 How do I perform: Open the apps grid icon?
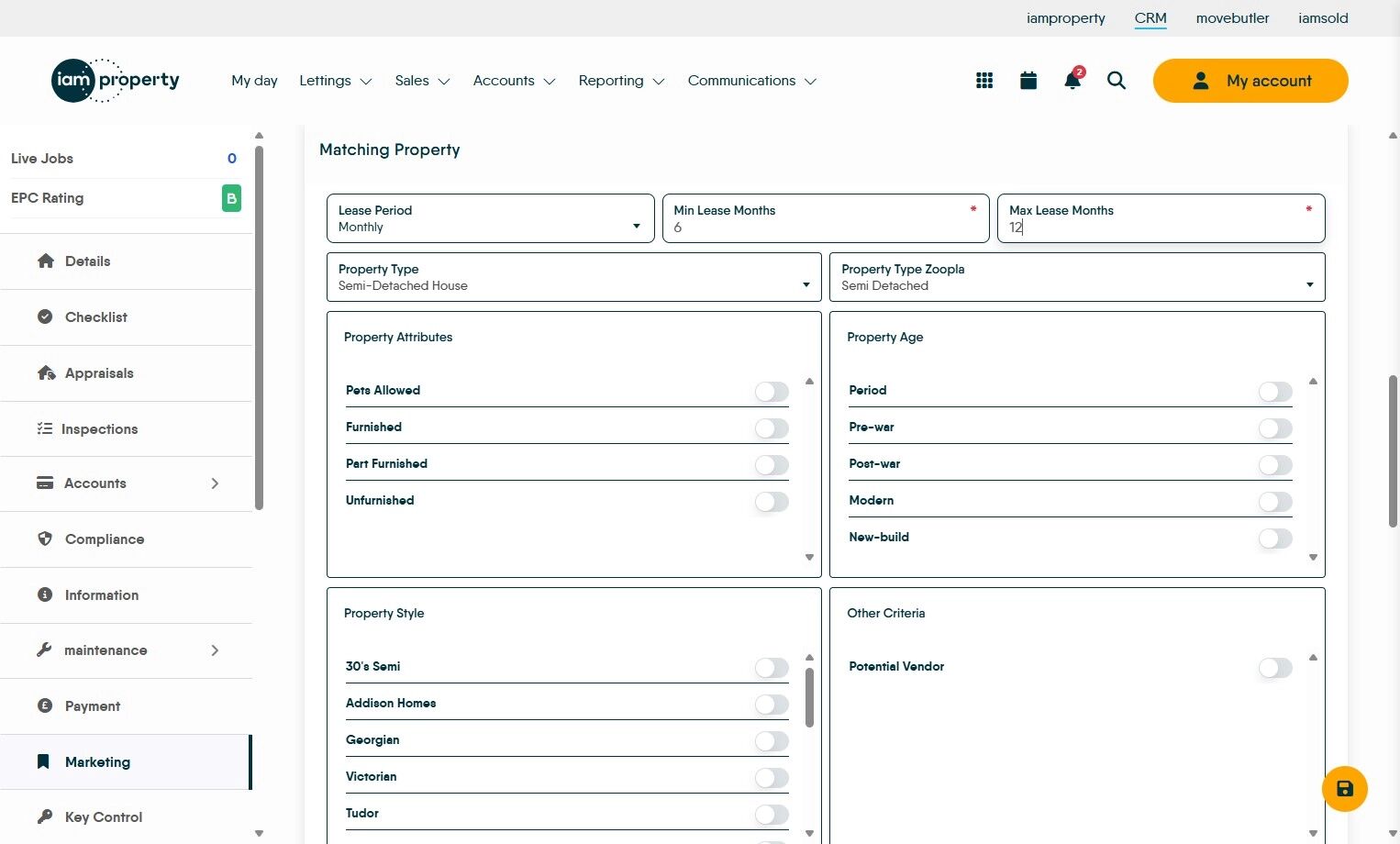pos(984,81)
